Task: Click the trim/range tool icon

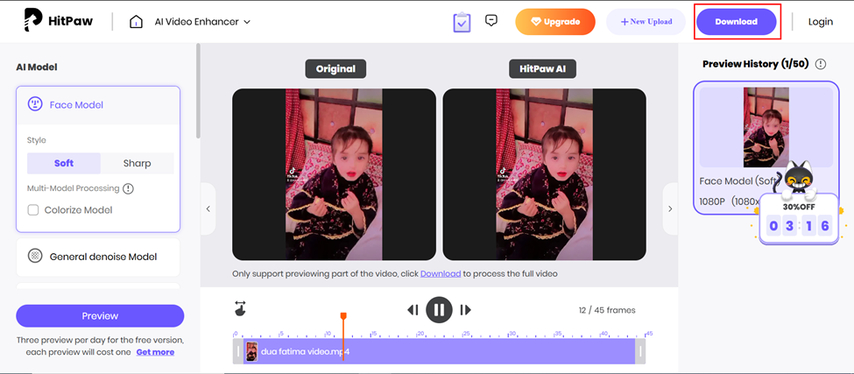Action: 240,308
